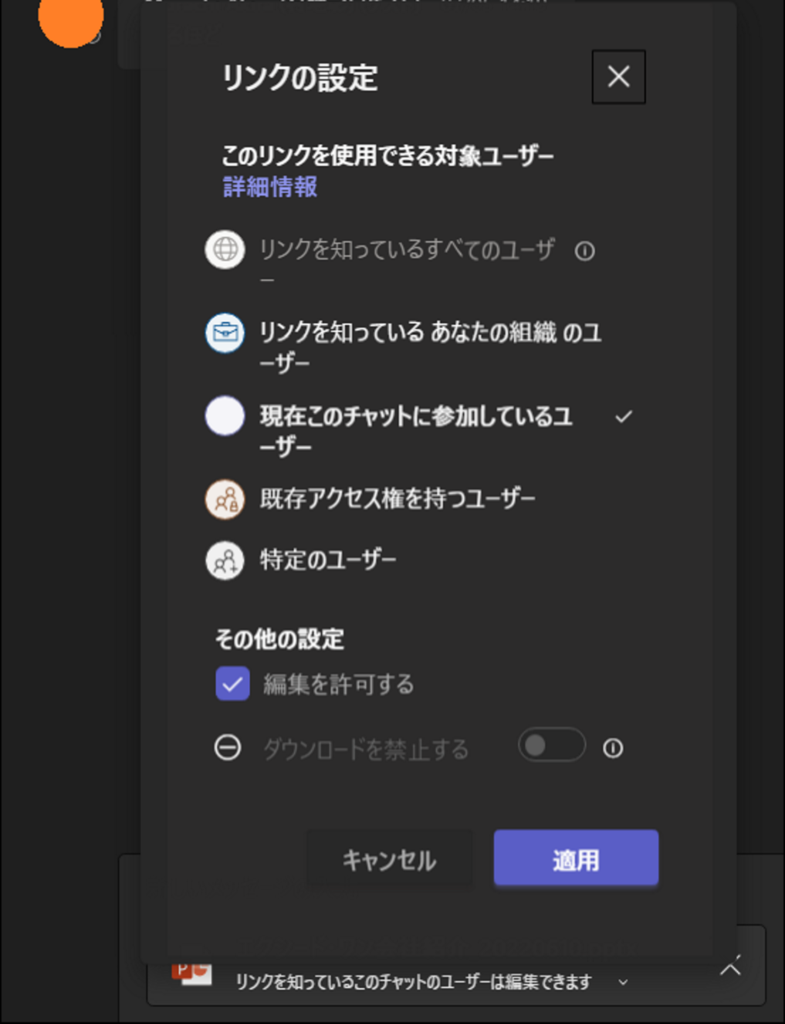Viewport: 785px width, 1024px height.
Task: Toggle the 編集を許可する checkbox
Action: [x=232, y=684]
